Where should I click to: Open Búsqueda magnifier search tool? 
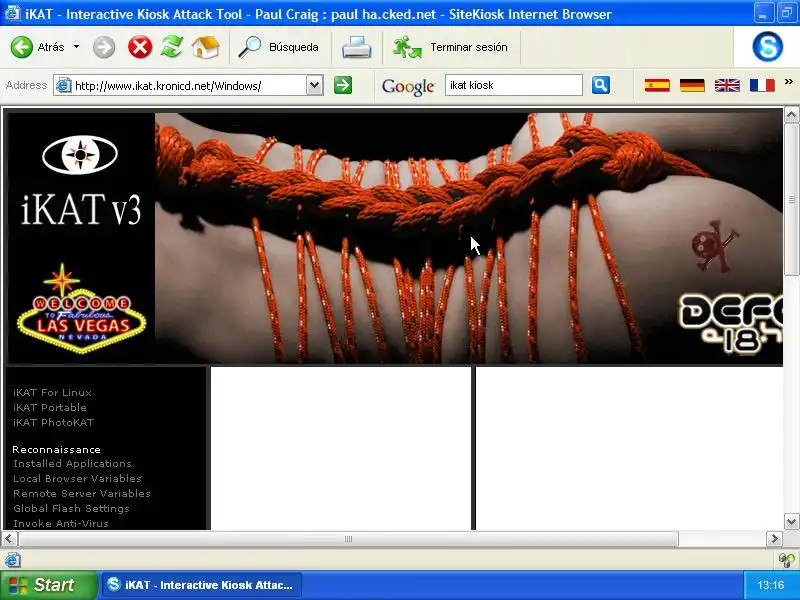pos(279,47)
